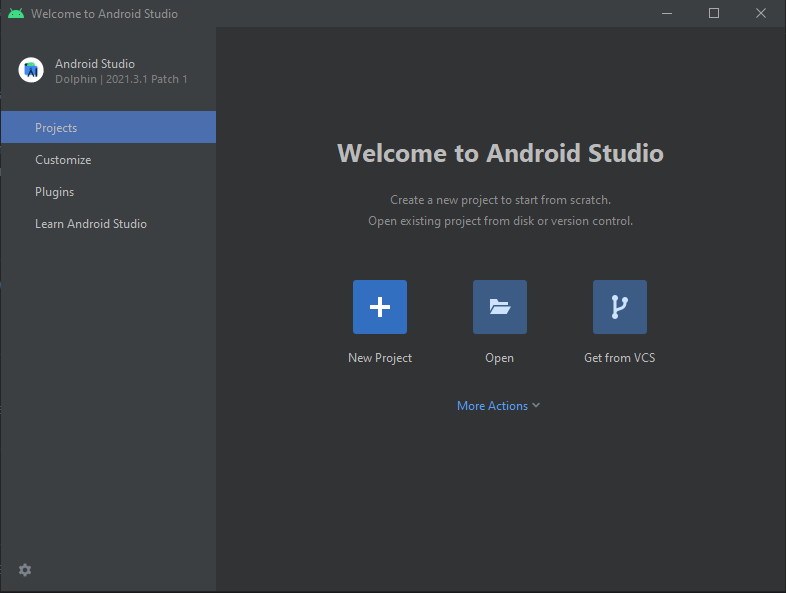Go to Learn Android Studio tab
The height and width of the screenshot is (593, 786).
click(108, 224)
